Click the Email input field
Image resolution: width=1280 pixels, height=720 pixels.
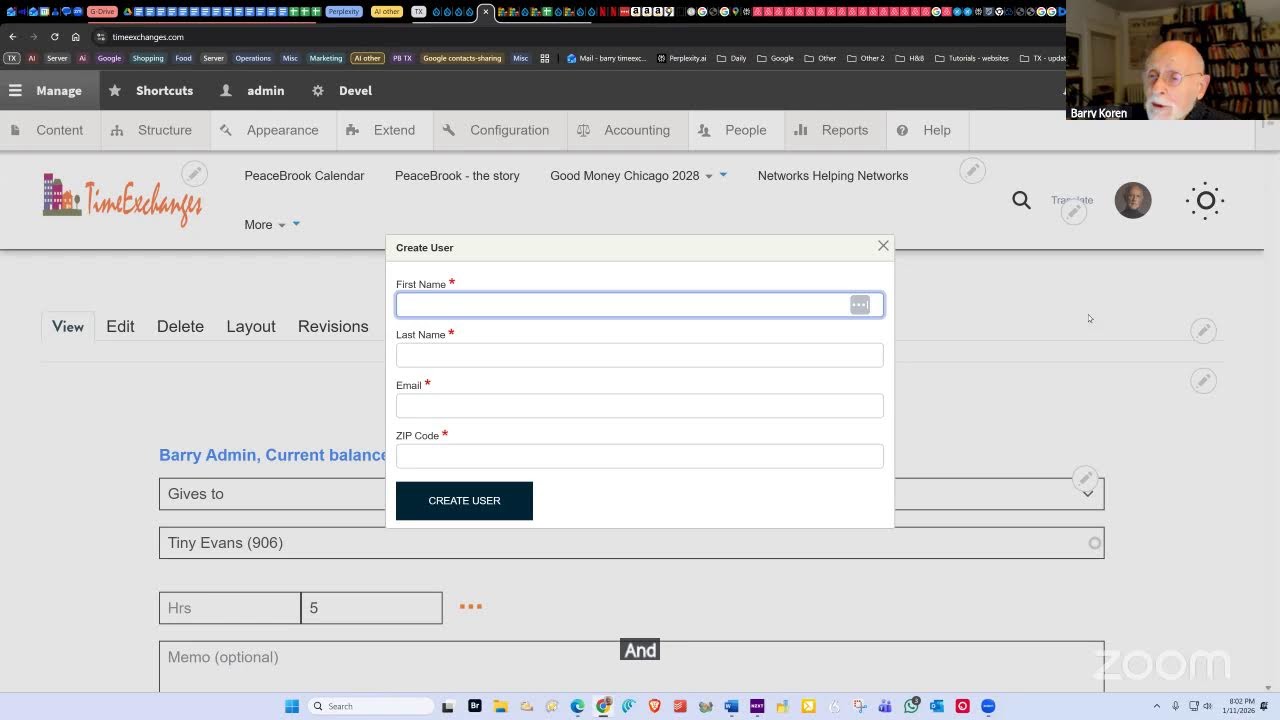pyautogui.click(x=639, y=405)
